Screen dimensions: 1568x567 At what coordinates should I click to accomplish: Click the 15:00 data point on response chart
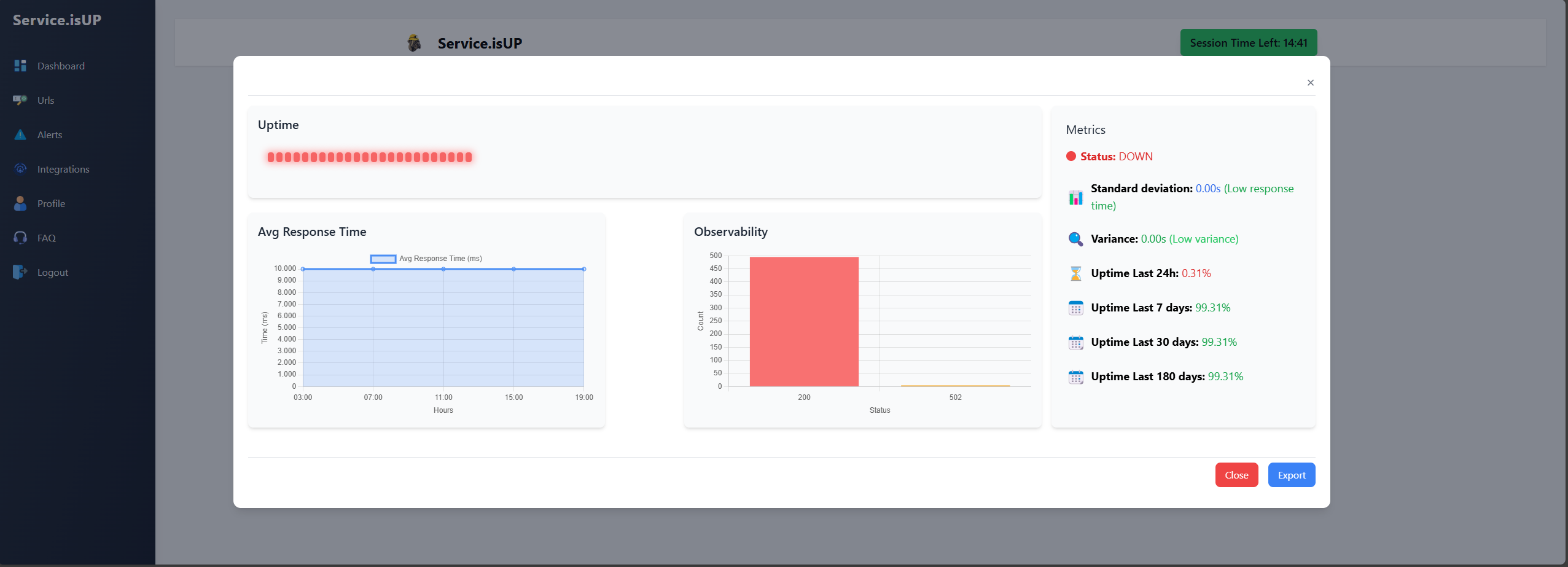(x=513, y=269)
